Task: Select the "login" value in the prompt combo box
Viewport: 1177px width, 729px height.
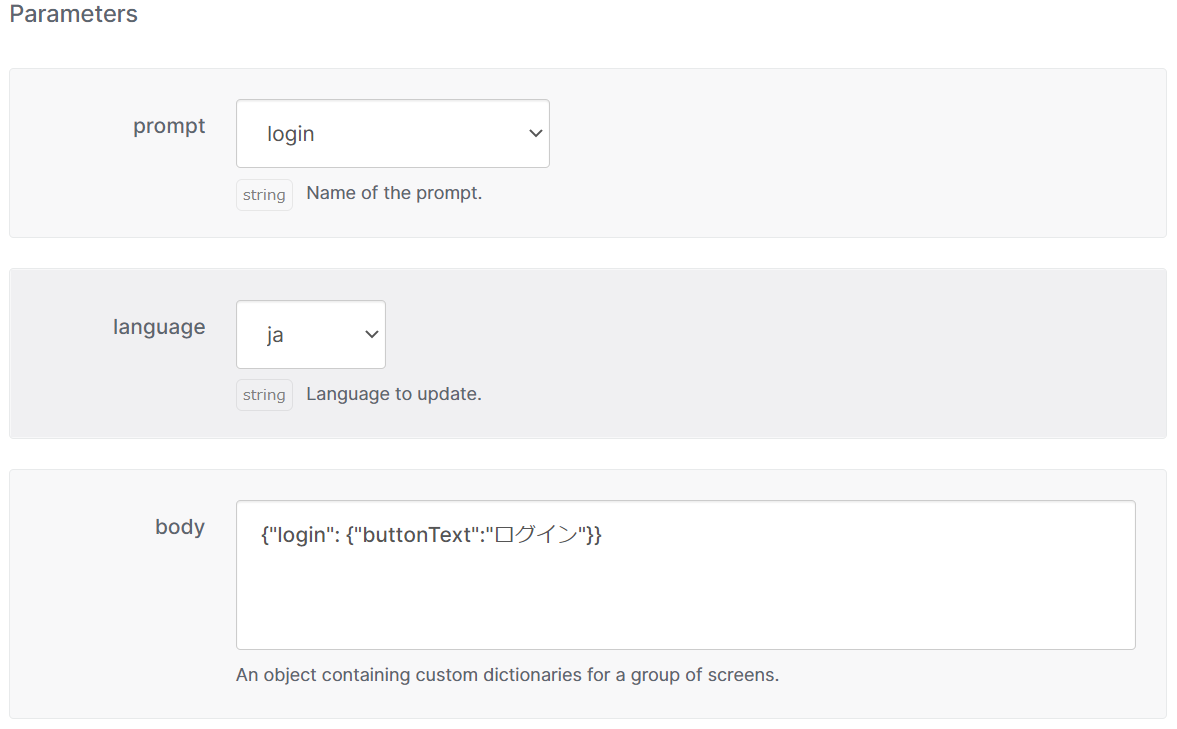Action: [x=289, y=133]
